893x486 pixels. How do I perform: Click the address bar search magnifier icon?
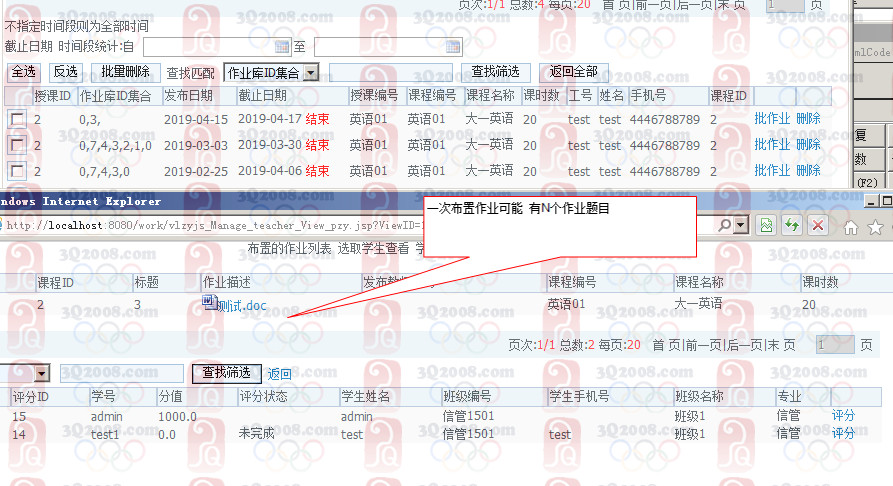pos(724,226)
